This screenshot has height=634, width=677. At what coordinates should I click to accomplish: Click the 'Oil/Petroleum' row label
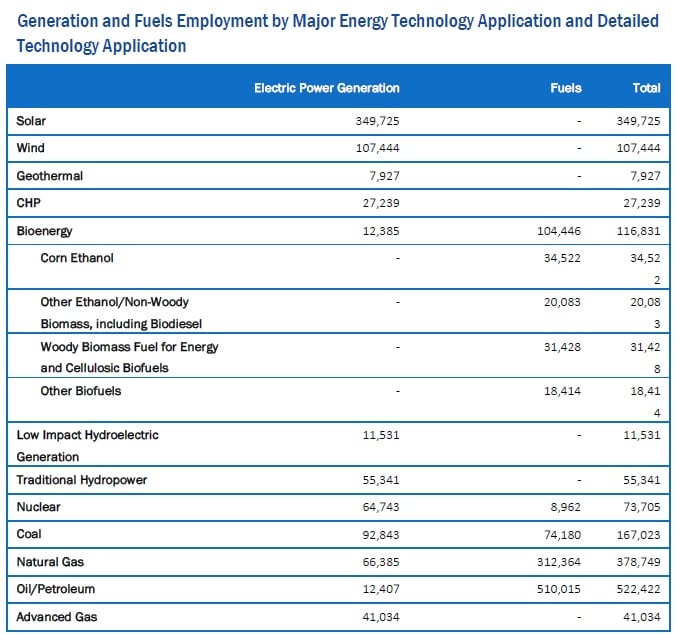point(56,589)
